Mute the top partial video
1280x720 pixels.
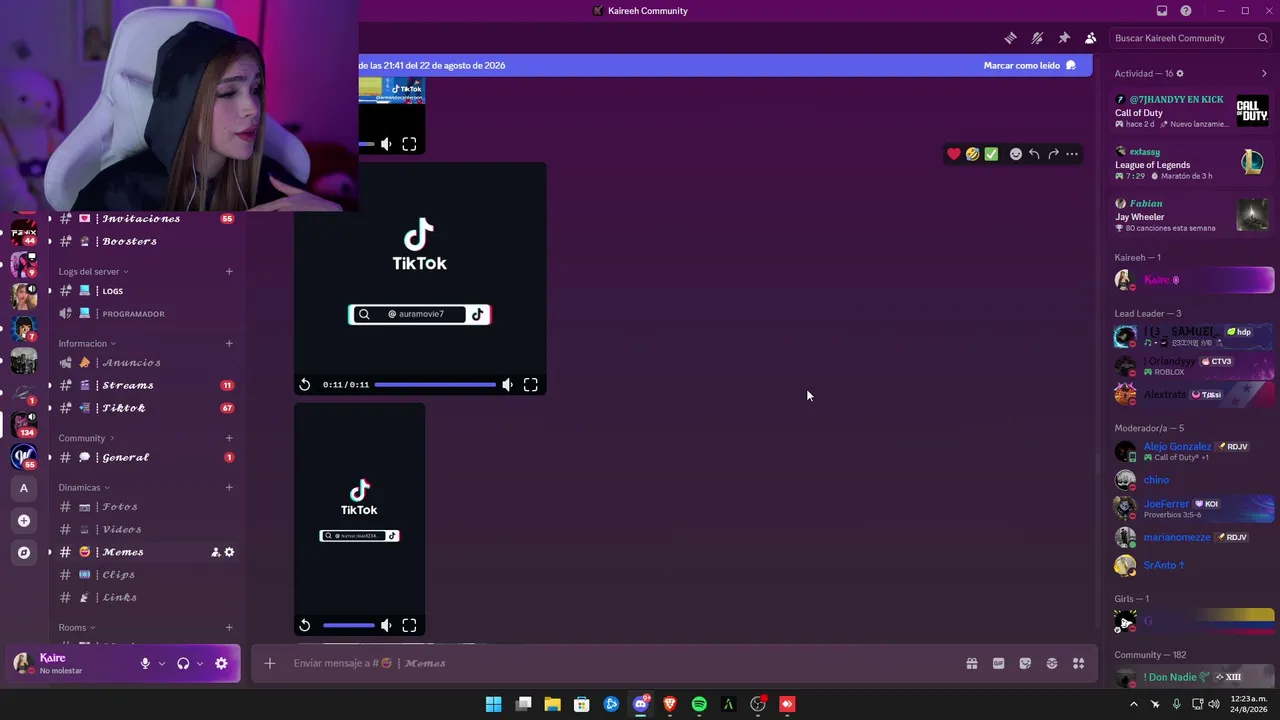coord(386,145)
